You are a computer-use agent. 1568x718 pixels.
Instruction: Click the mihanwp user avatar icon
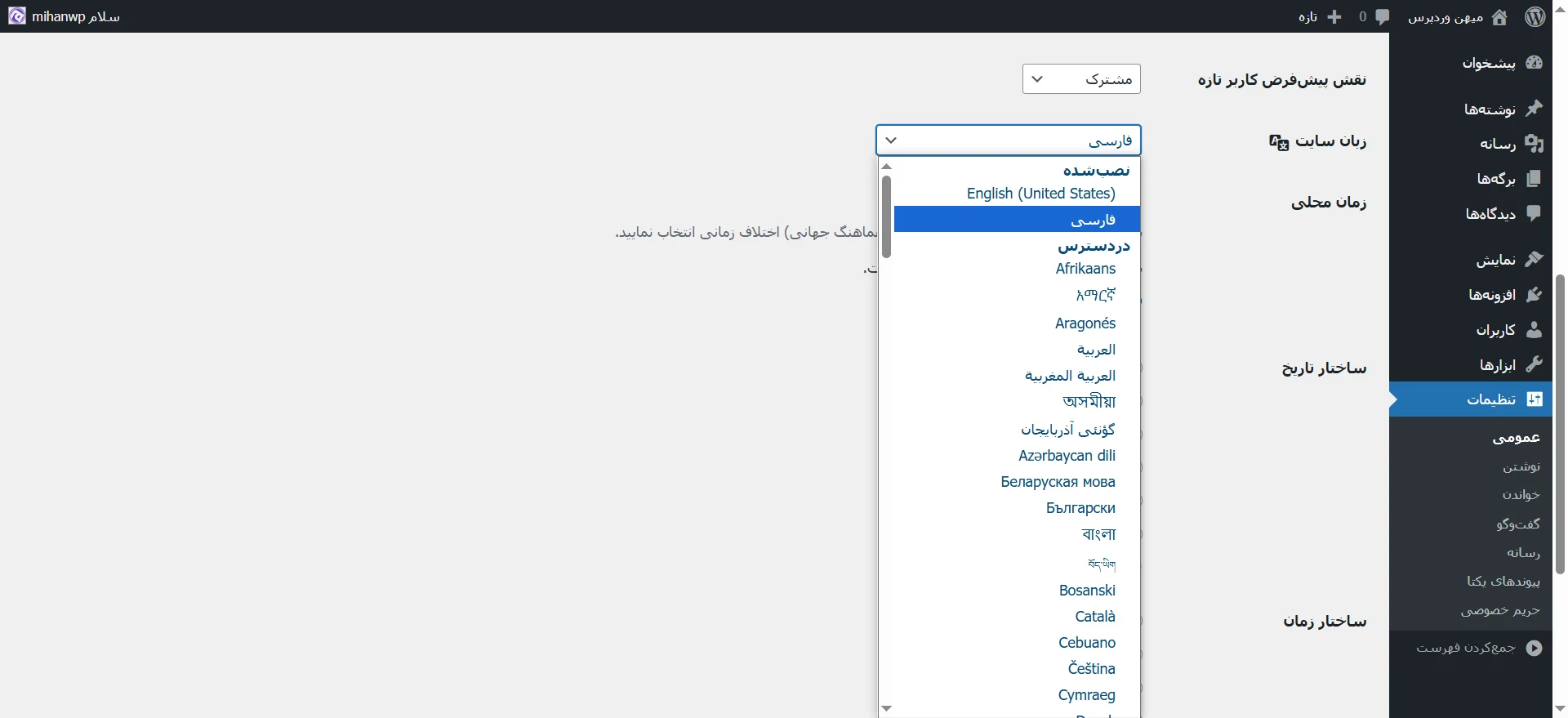pos(16,16)
